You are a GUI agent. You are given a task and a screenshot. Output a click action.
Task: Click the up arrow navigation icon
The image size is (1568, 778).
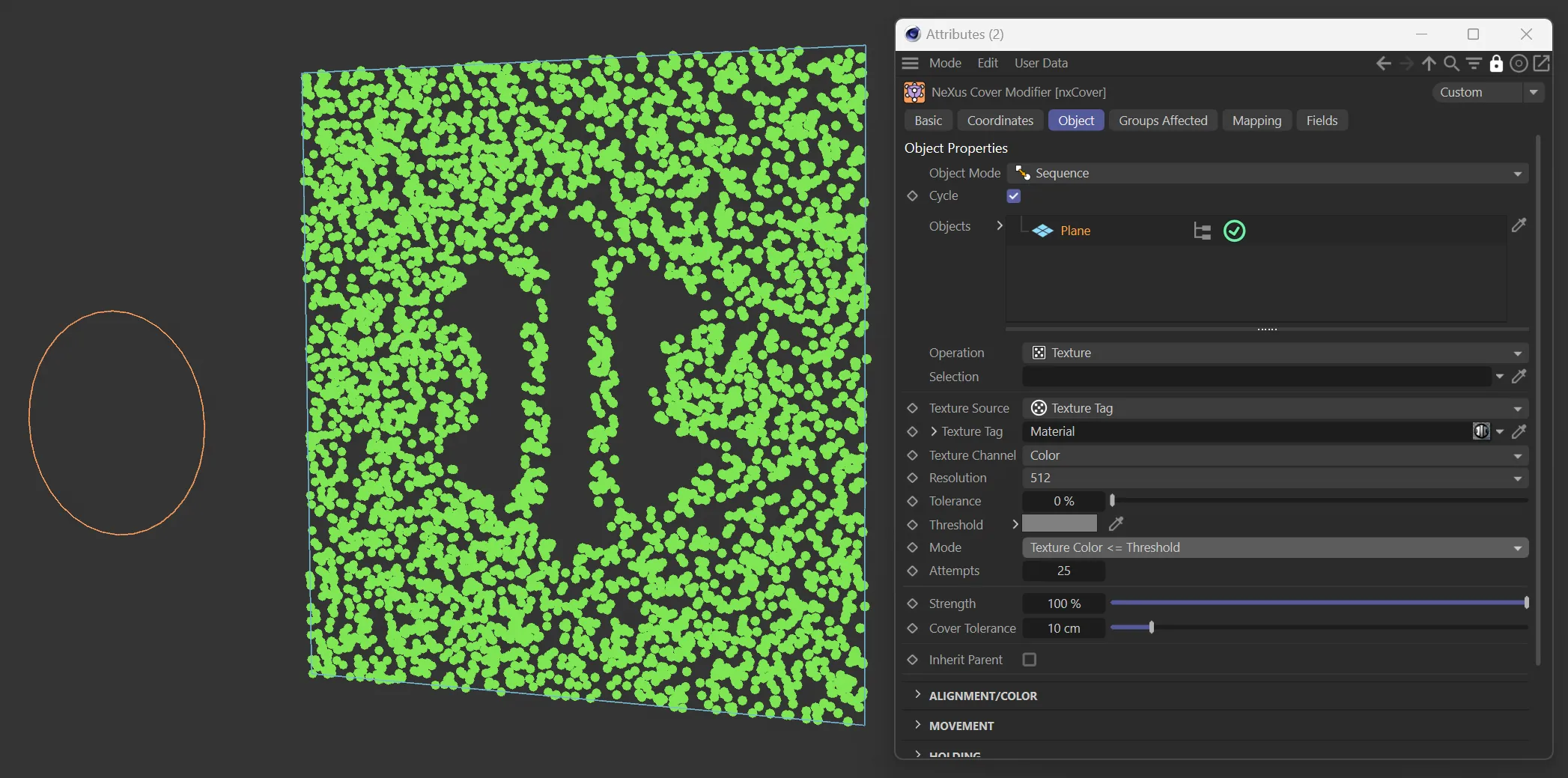[1429, 64]
